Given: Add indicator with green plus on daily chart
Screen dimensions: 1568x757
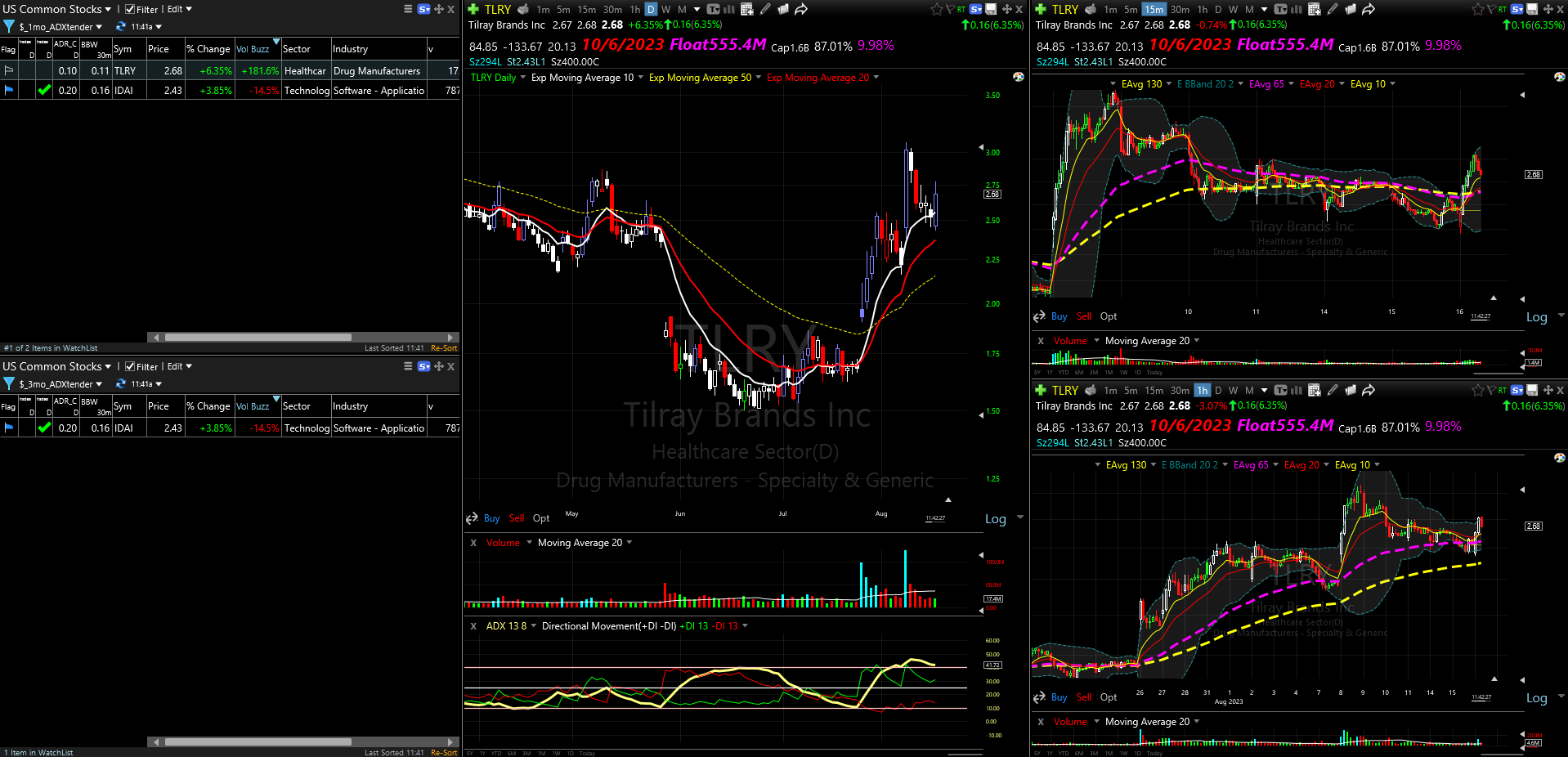Looking at the screenshot, I should coord(473,9).
